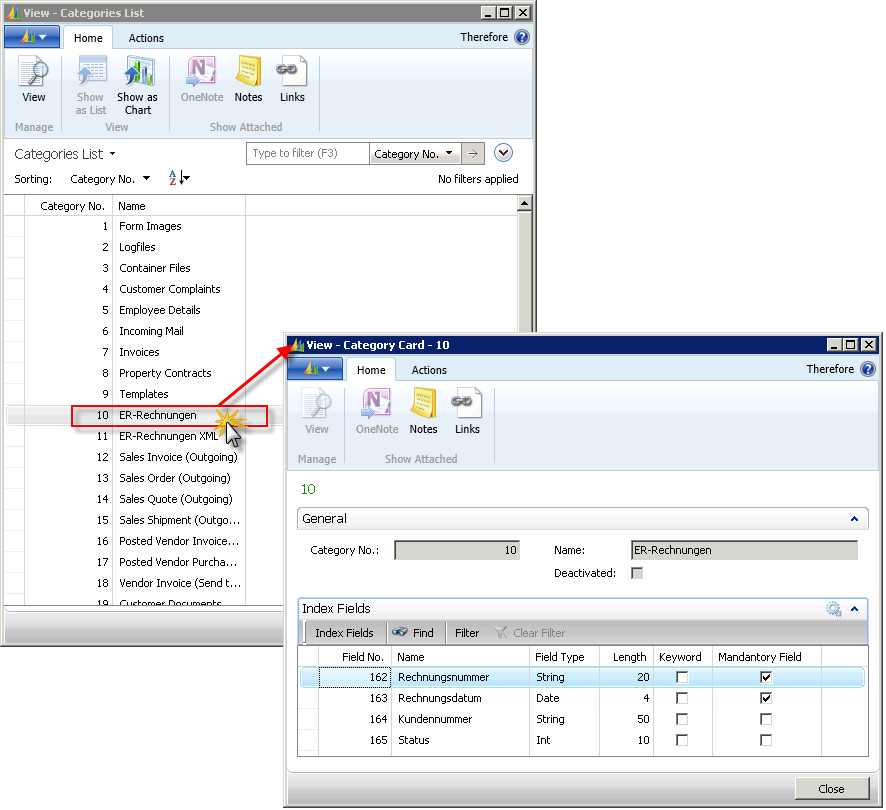The height and width of the screenshot is (810, 886).
Task: Open help icon in Category Card window
Action: coord(867,370)
